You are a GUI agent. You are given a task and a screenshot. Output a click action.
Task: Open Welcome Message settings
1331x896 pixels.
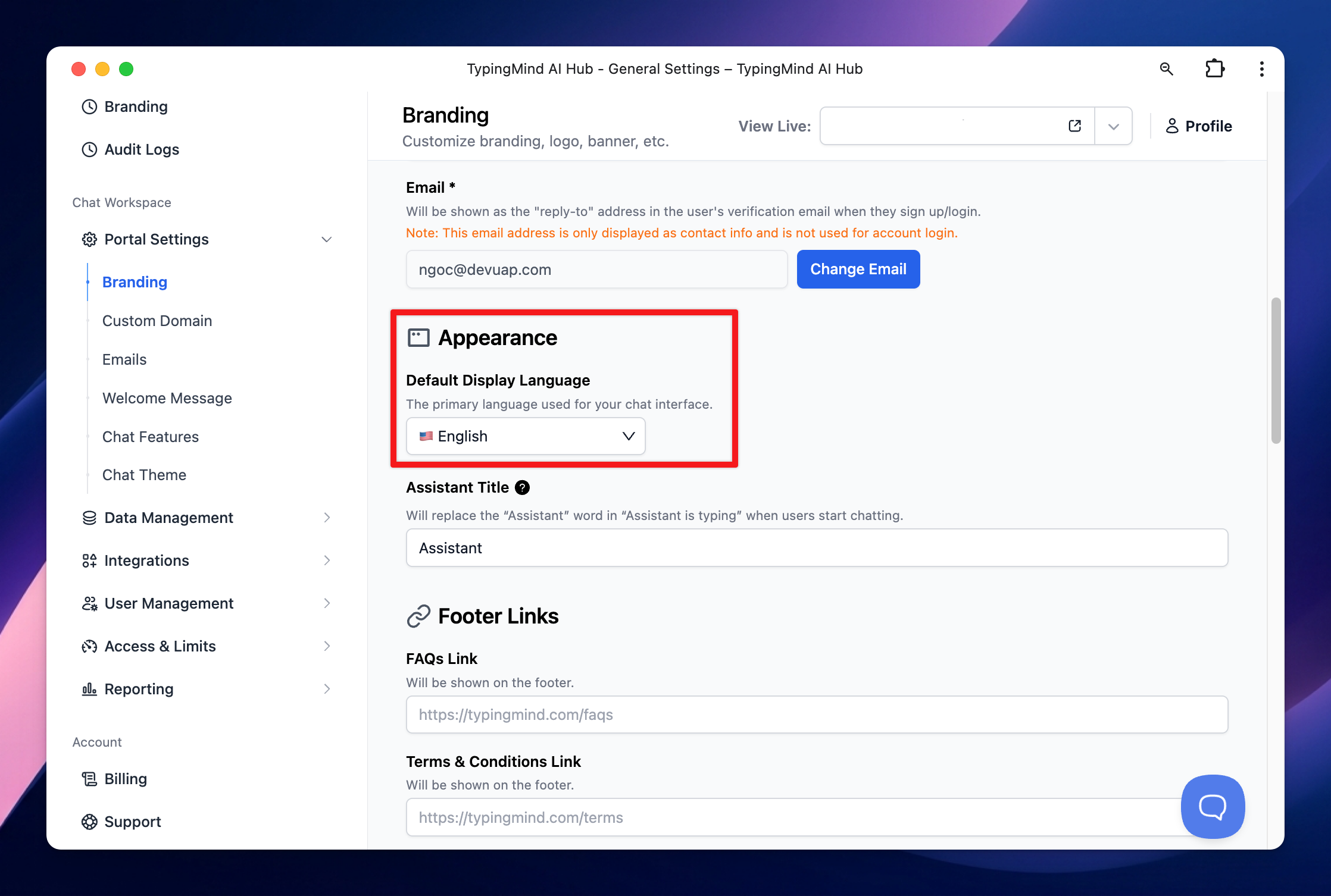pos(167,398)
